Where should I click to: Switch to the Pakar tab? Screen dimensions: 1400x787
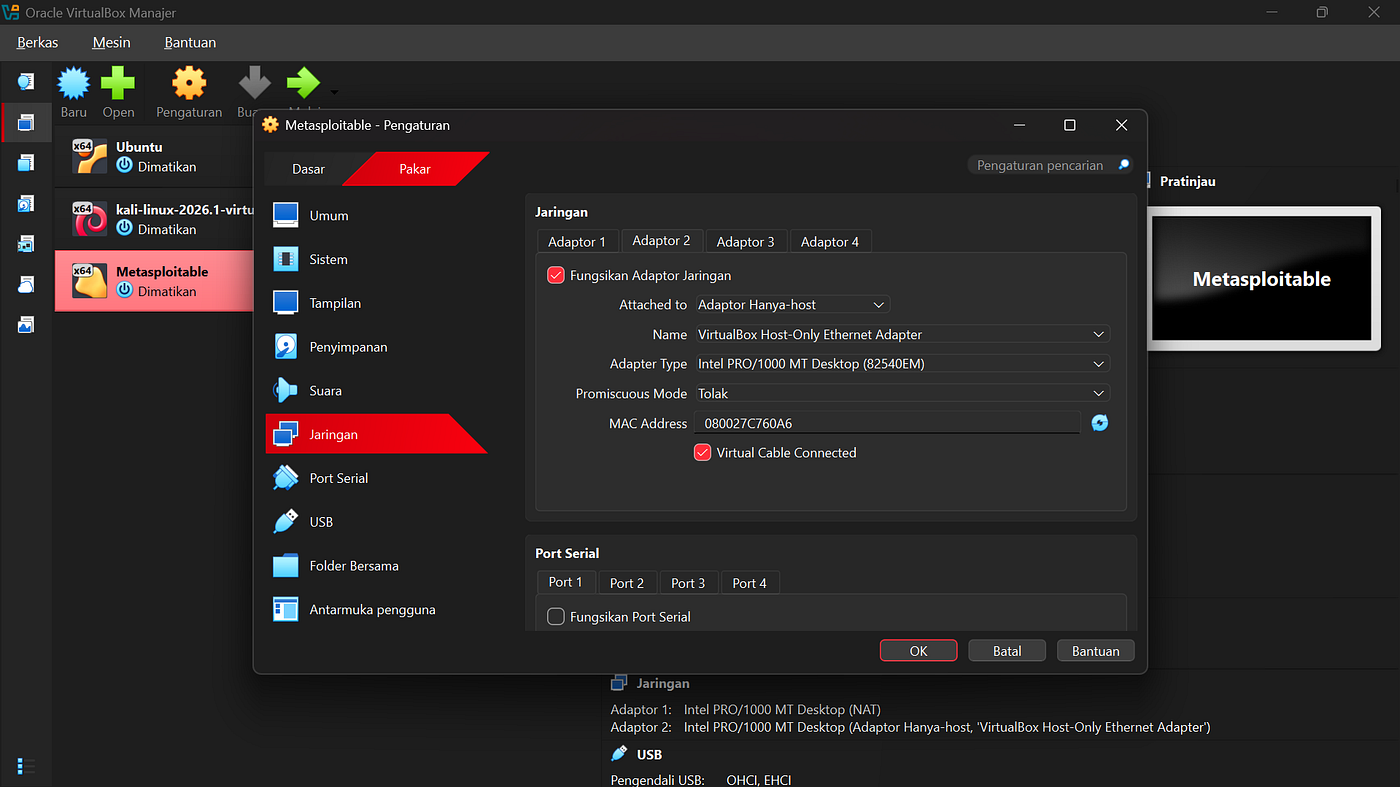pyautogui.click(x=415, y=169)
